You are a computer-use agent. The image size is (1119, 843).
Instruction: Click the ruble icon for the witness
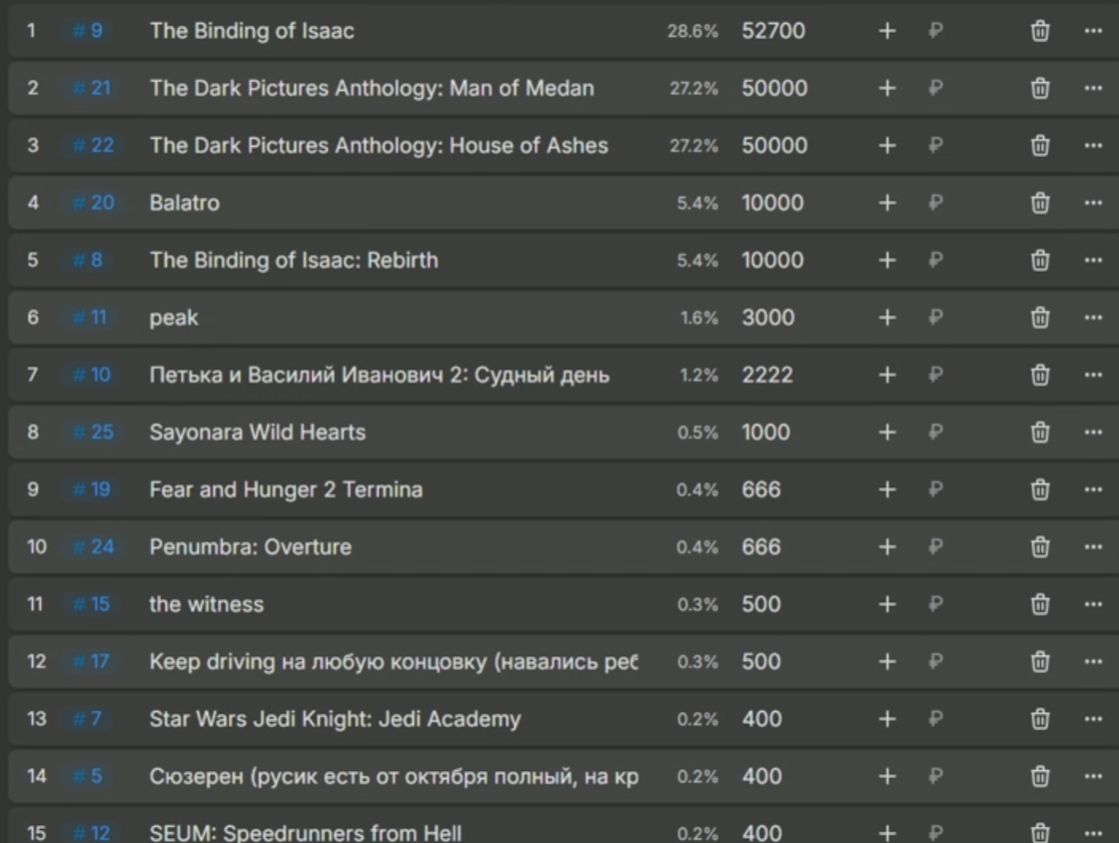tap(935, 604)
